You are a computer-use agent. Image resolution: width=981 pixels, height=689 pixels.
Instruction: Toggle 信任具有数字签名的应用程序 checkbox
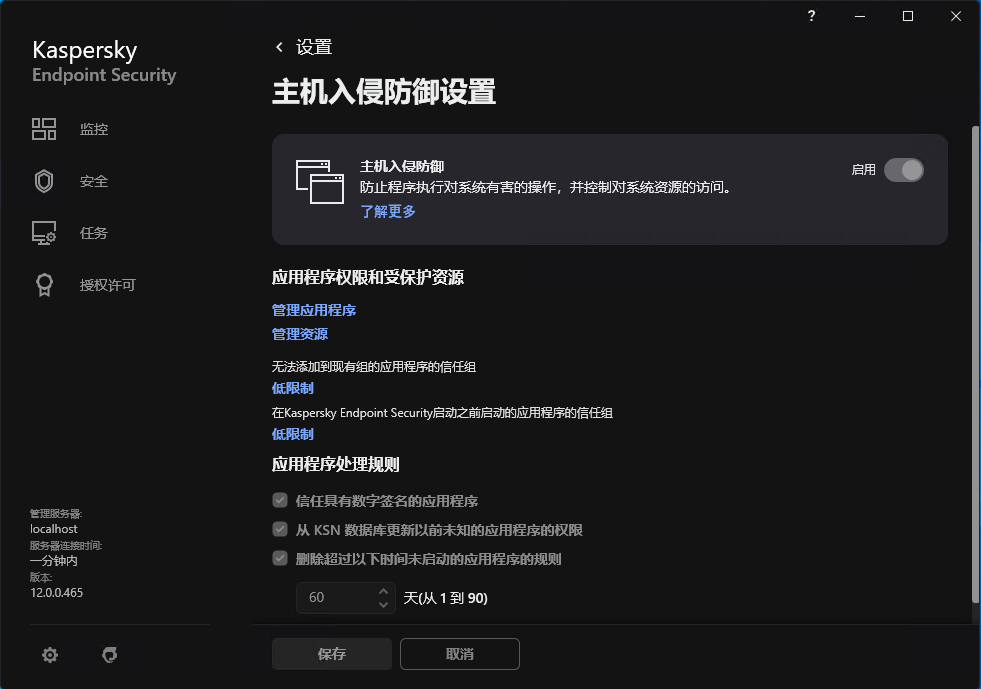click(280, 500)
